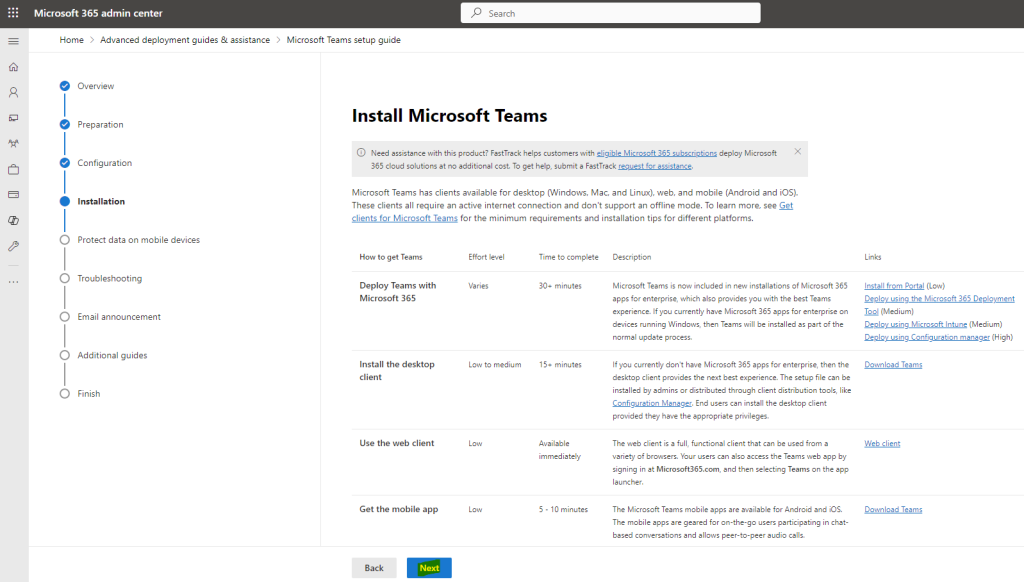Click the Preparation completed checkmark circle
1024x582 pixels.
click(x=65, y=124)
